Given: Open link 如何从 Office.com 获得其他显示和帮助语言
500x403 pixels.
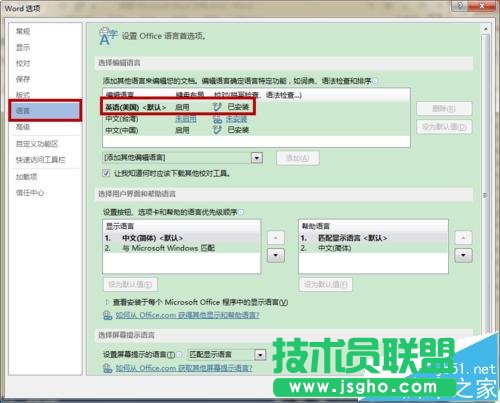Looking at the screenshot, I should coord(187,315).
